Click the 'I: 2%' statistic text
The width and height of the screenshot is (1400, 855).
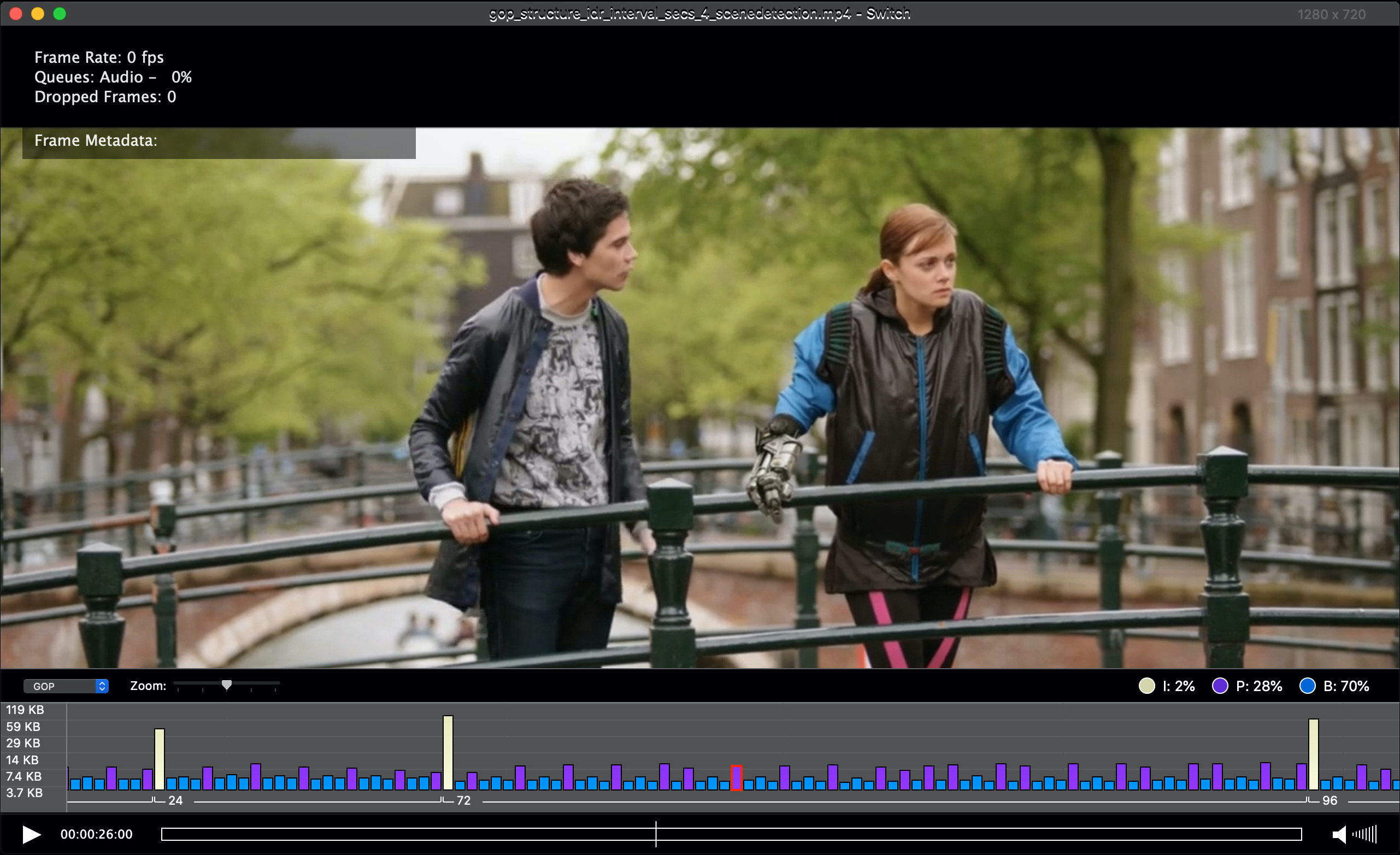coord(1179,686)
